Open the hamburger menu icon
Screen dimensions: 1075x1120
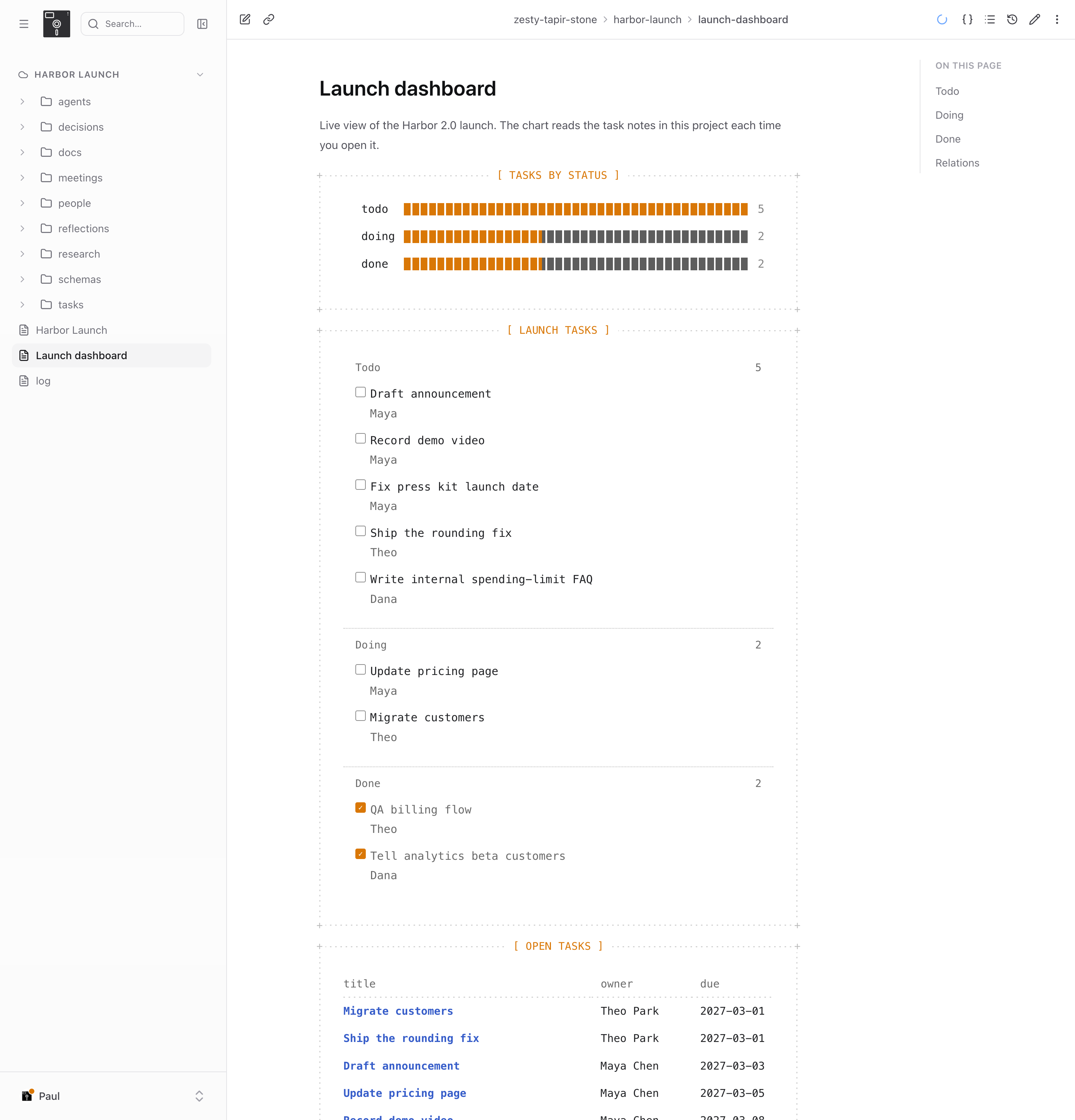24,24
